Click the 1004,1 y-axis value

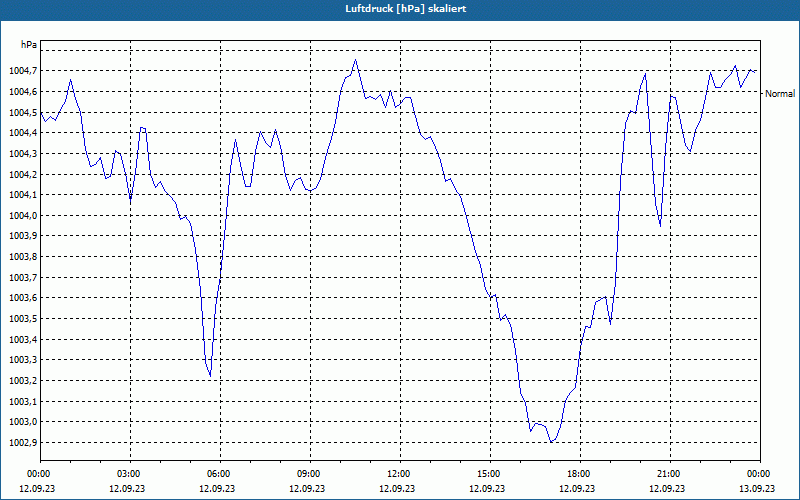[23, 195]
